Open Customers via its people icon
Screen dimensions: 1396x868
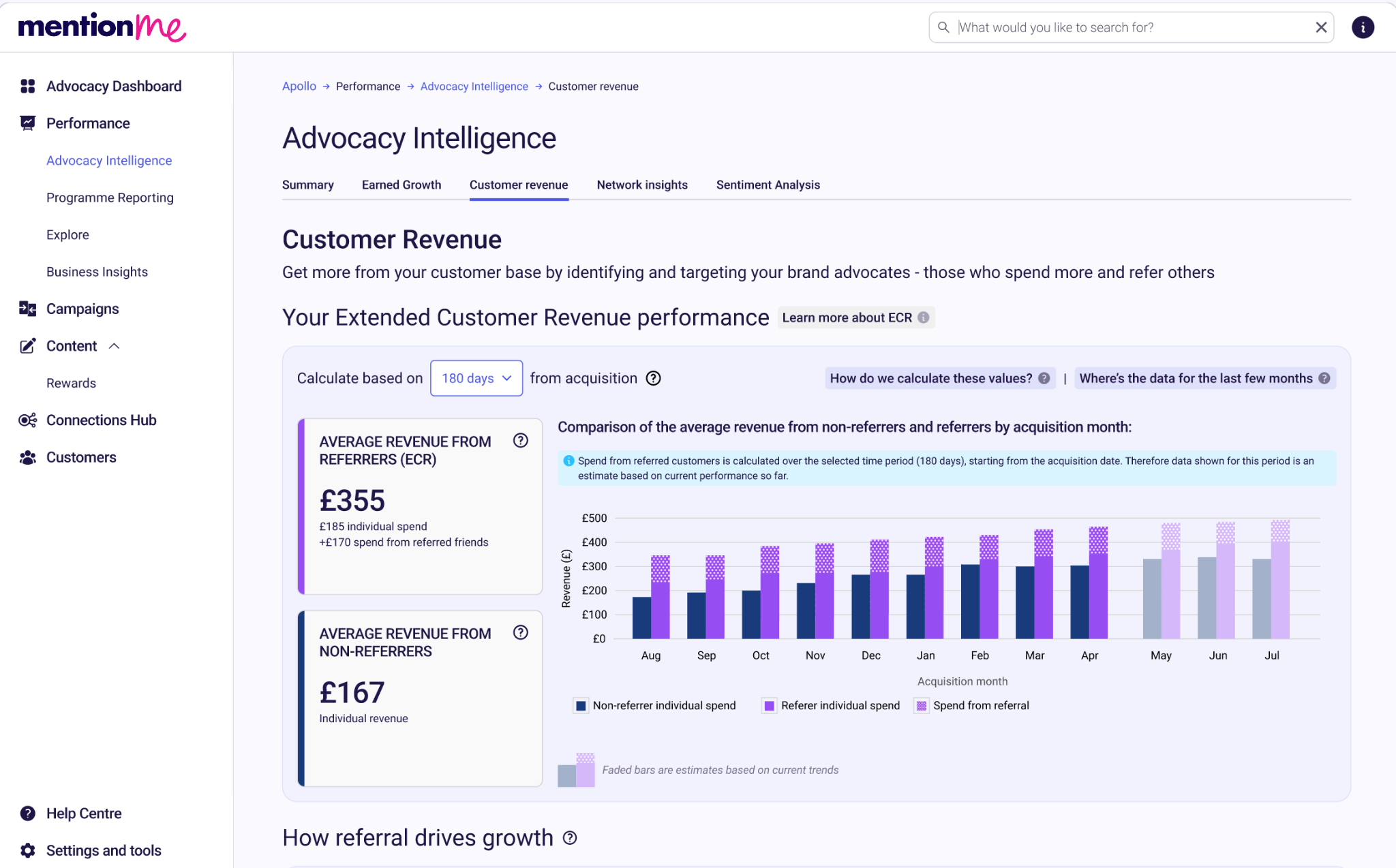27,458
